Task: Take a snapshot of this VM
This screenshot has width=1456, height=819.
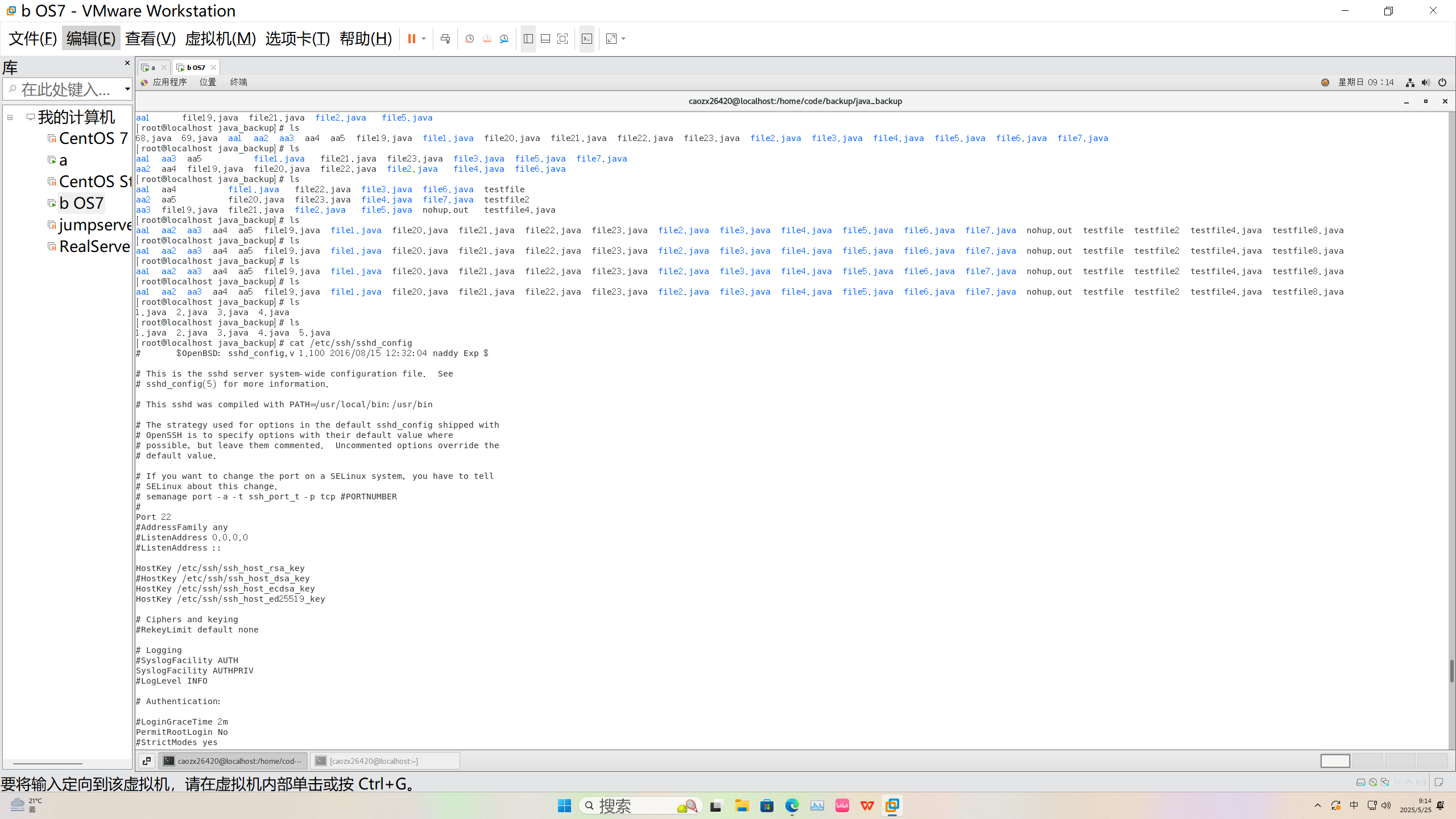Action: (x=469, y=39)
